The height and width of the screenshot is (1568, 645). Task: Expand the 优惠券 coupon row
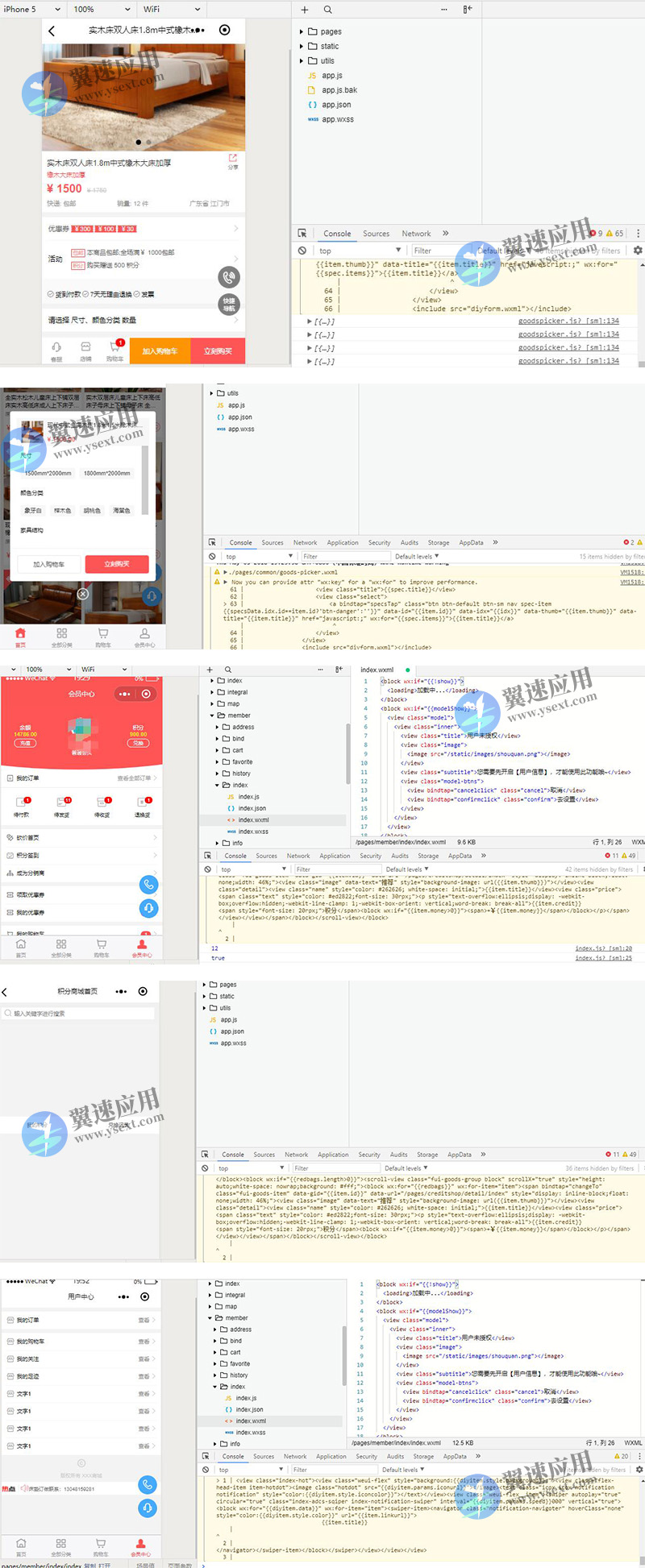(x=144, y=229)
